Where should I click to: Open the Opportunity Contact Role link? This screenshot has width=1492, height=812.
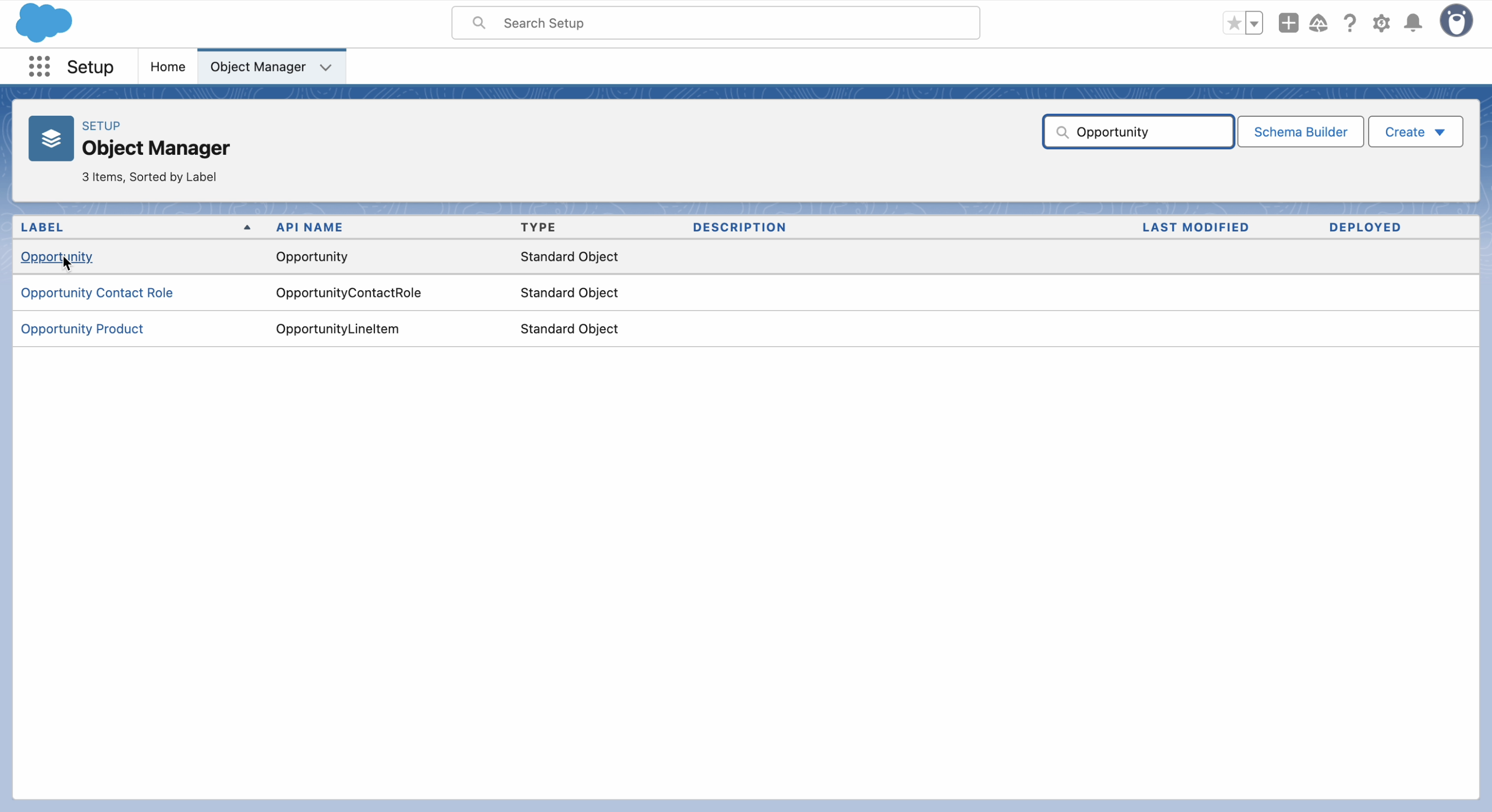tap(97, 292)
